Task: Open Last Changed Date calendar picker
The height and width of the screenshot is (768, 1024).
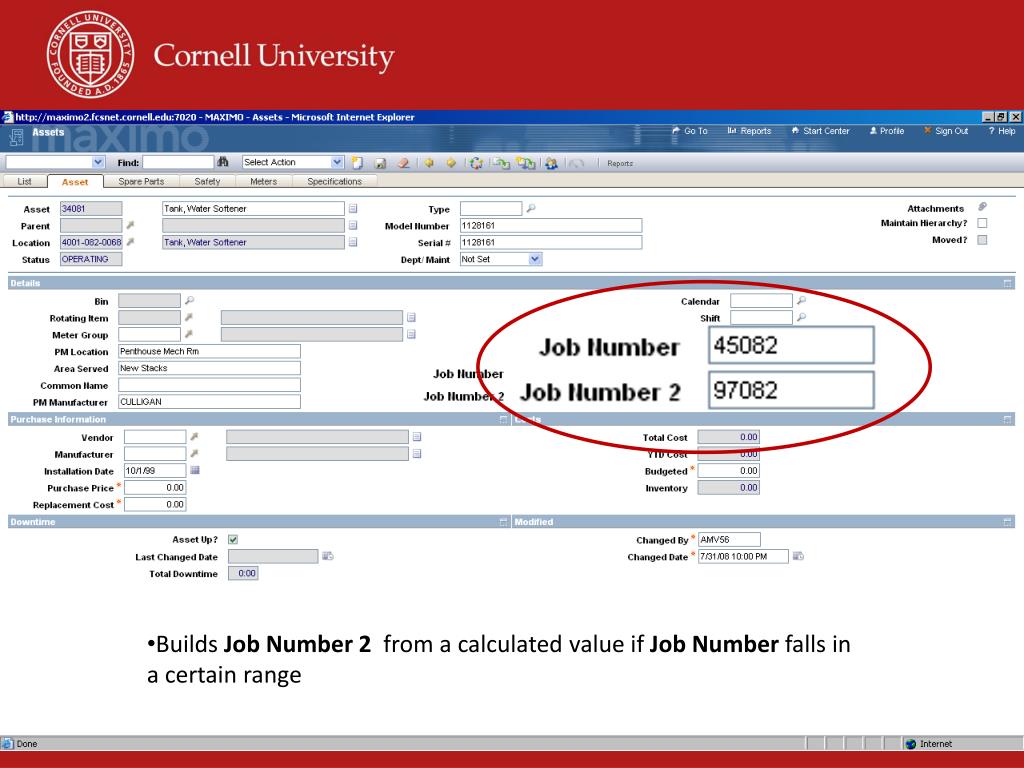Action: coord(328,556)
